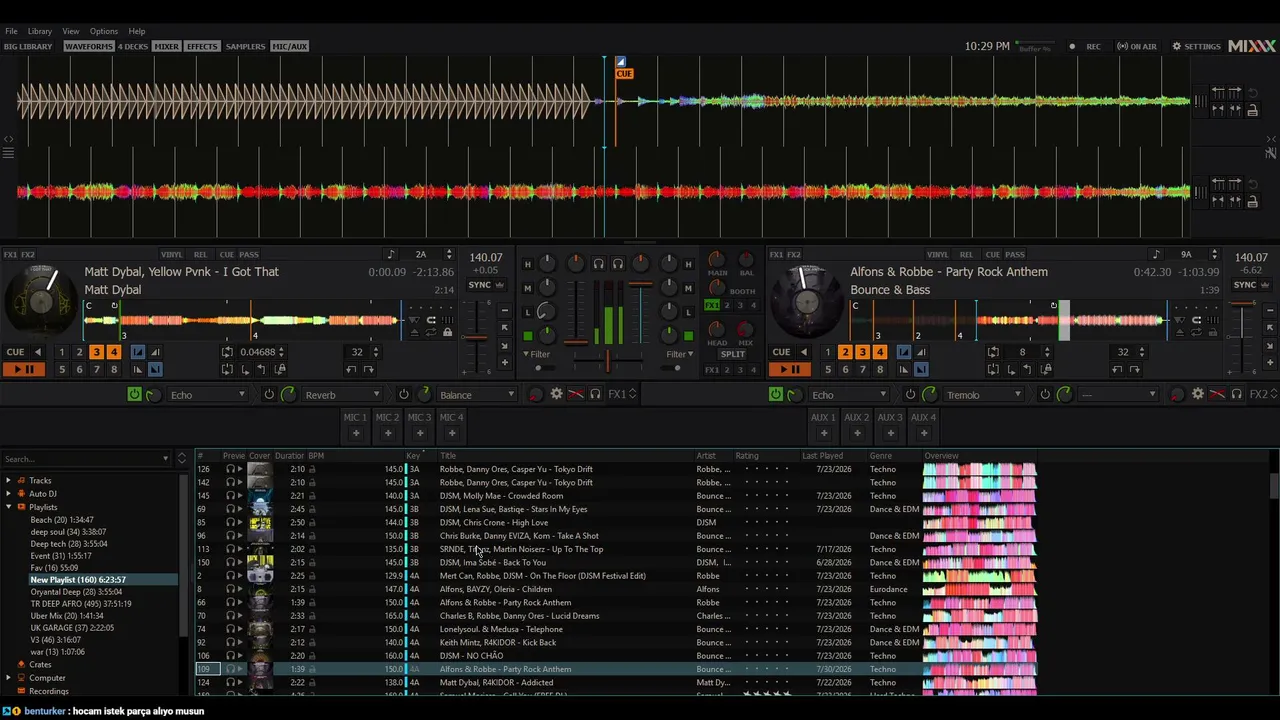Toggle the Tremolo effect power in FX2
Image resolution: width=1280 pixels, height=720 pixels.
910,395
